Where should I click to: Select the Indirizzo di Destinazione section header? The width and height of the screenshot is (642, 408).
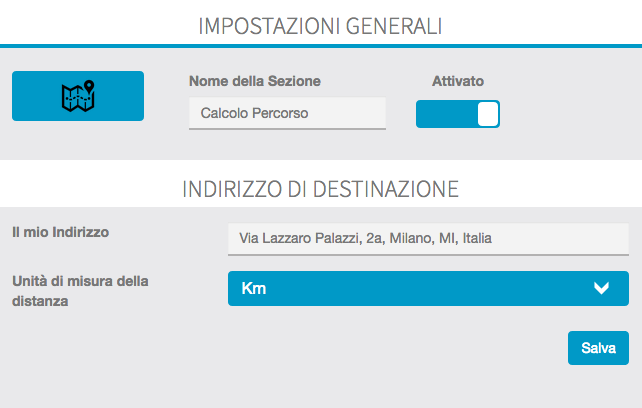point(320,188)
